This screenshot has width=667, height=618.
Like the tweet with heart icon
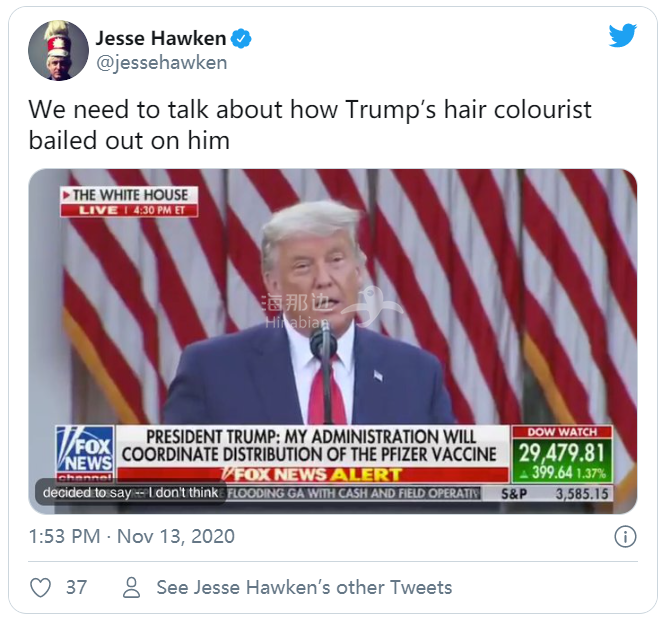41,587
